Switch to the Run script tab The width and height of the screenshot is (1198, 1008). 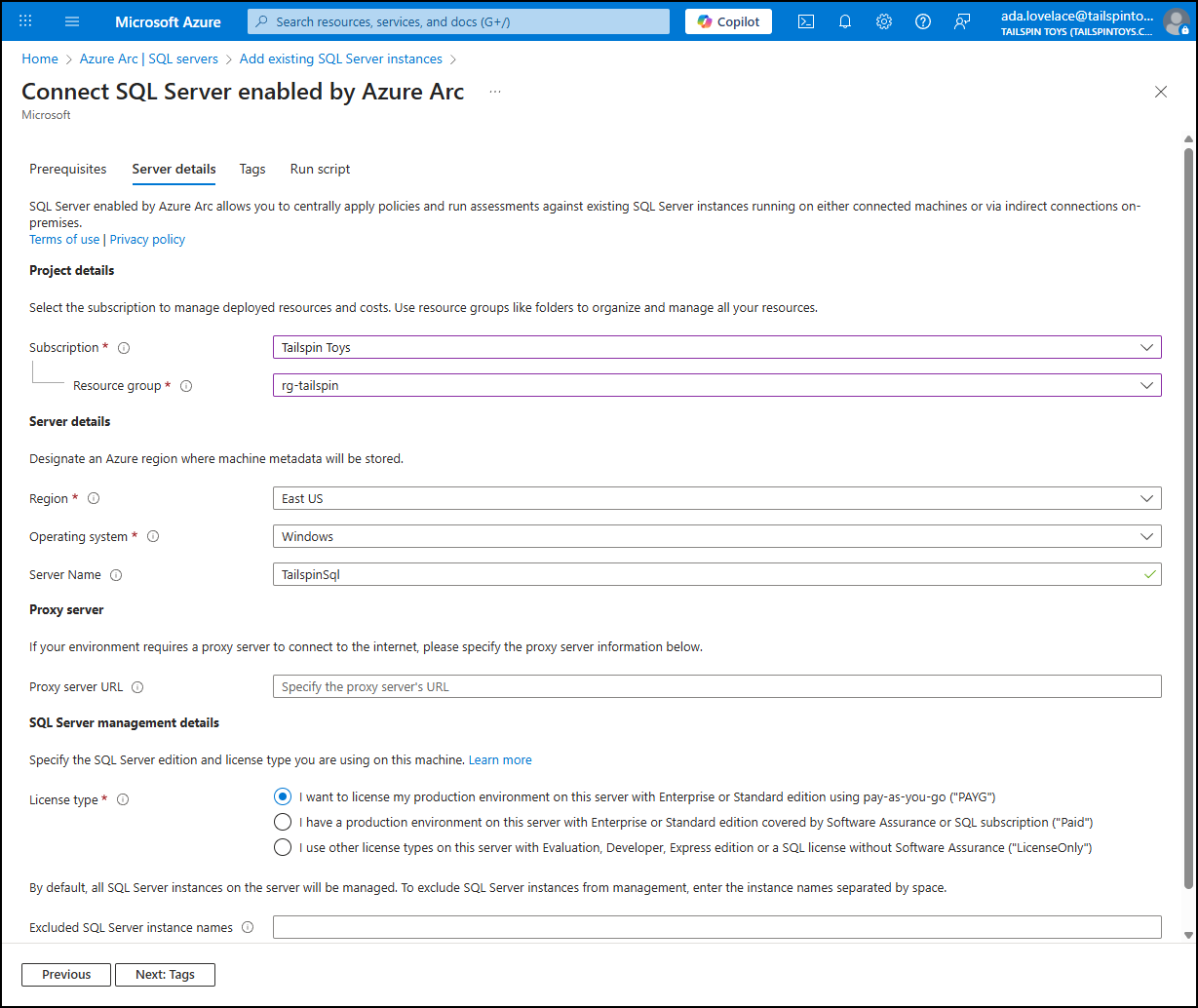pos(320,169)
